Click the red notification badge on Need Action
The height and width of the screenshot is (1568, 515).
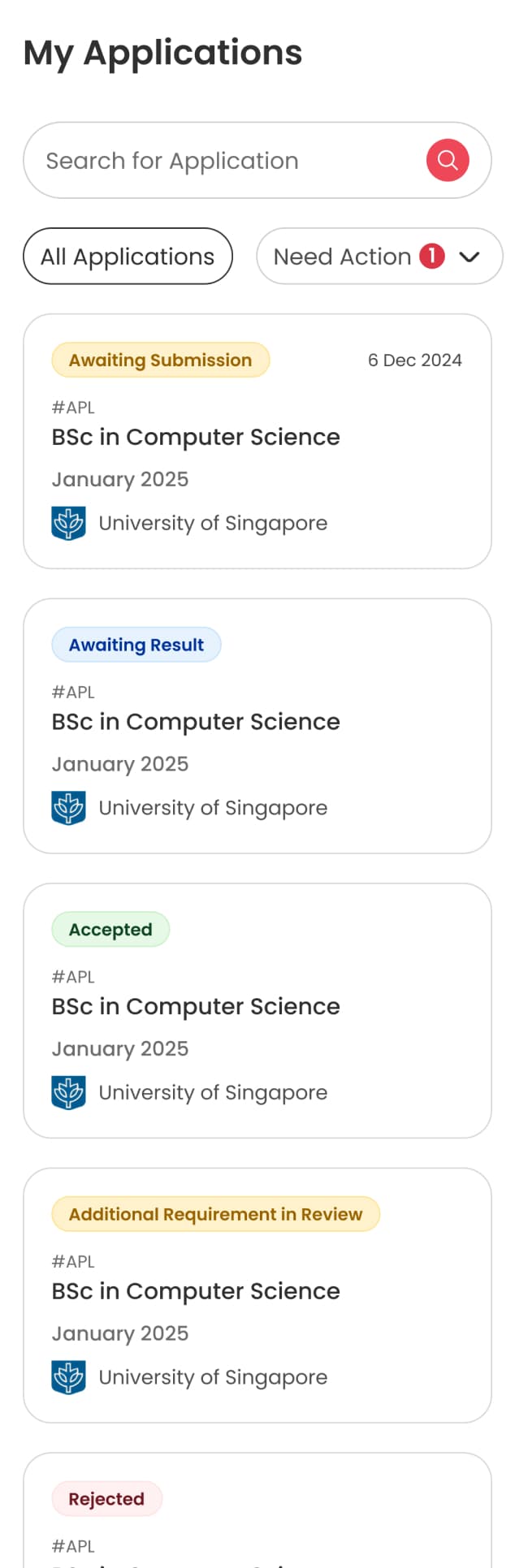click(x=432, y=256)
